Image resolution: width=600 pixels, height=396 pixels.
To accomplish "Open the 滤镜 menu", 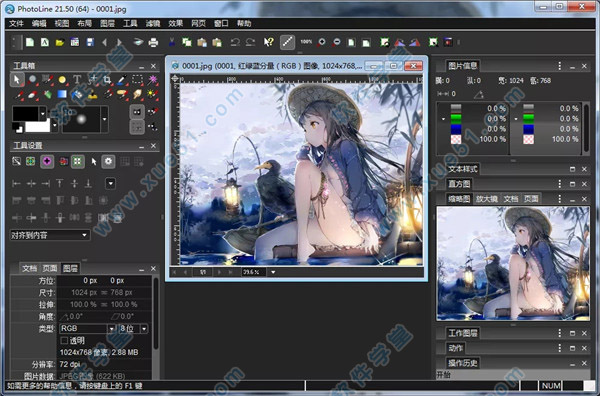I will point(153,23).
